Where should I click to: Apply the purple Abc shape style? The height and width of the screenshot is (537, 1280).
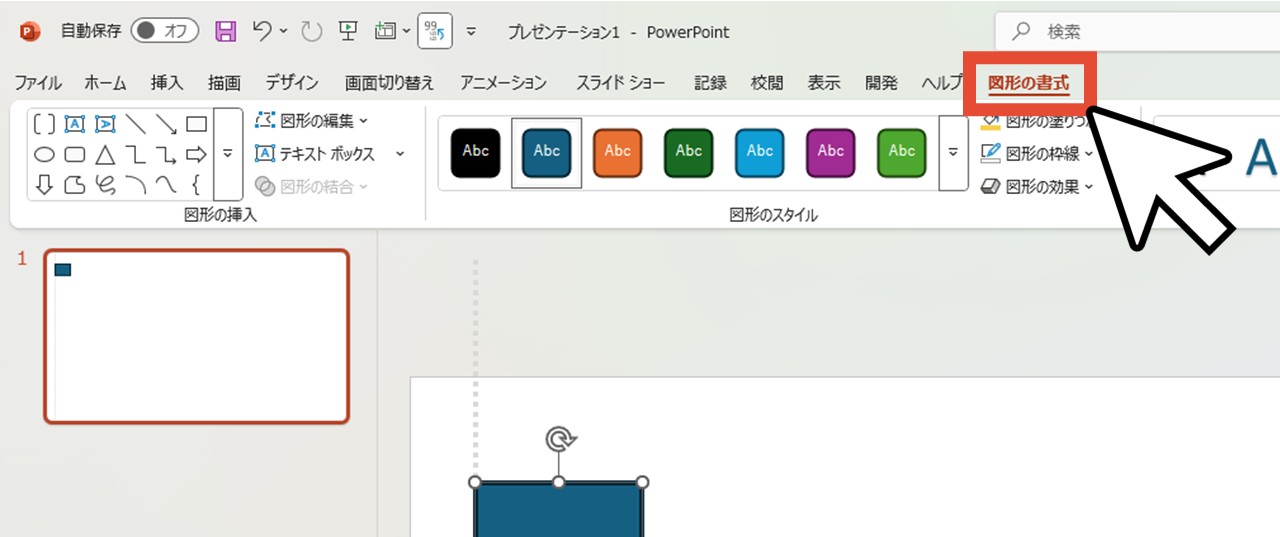click(x=831, y=153)
